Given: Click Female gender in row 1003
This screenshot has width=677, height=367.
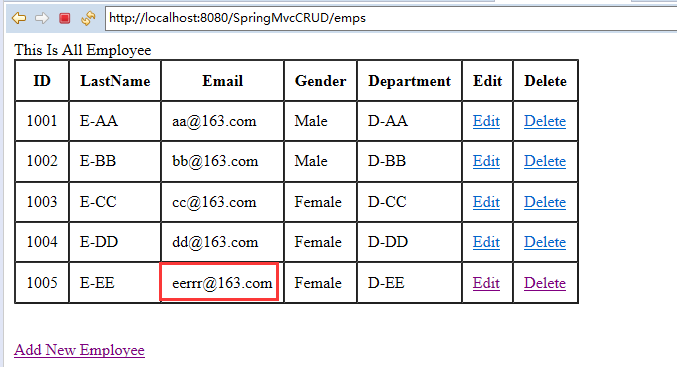Looking at the screenshot, I should tap(318, 202).
